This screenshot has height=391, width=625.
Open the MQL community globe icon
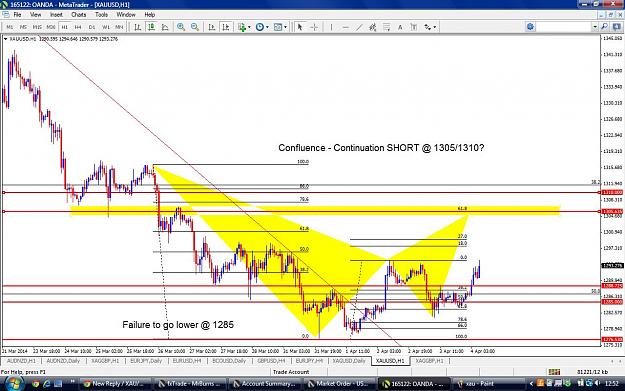[530, 27]
